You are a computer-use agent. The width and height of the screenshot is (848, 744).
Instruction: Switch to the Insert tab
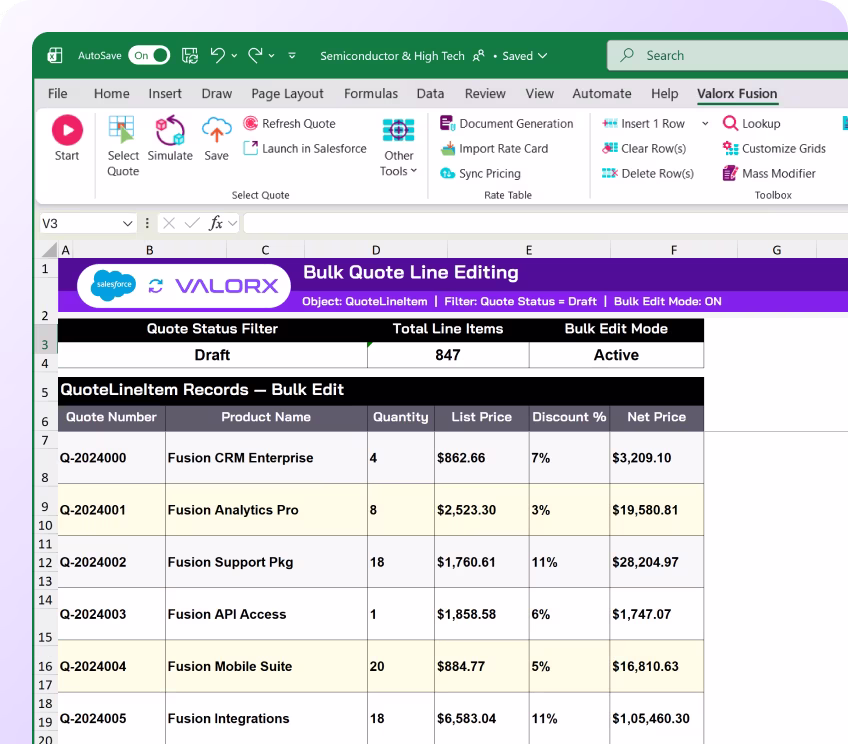(165, 94)
